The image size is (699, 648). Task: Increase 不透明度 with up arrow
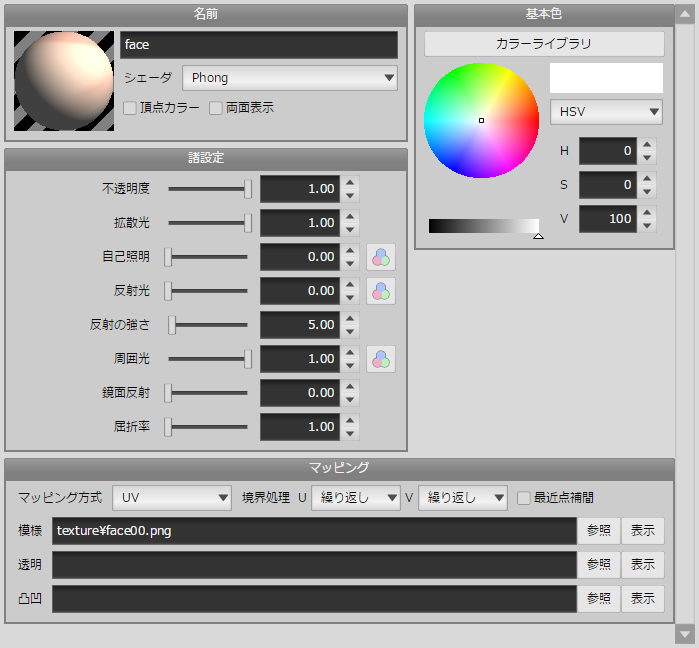coord(350,182)
